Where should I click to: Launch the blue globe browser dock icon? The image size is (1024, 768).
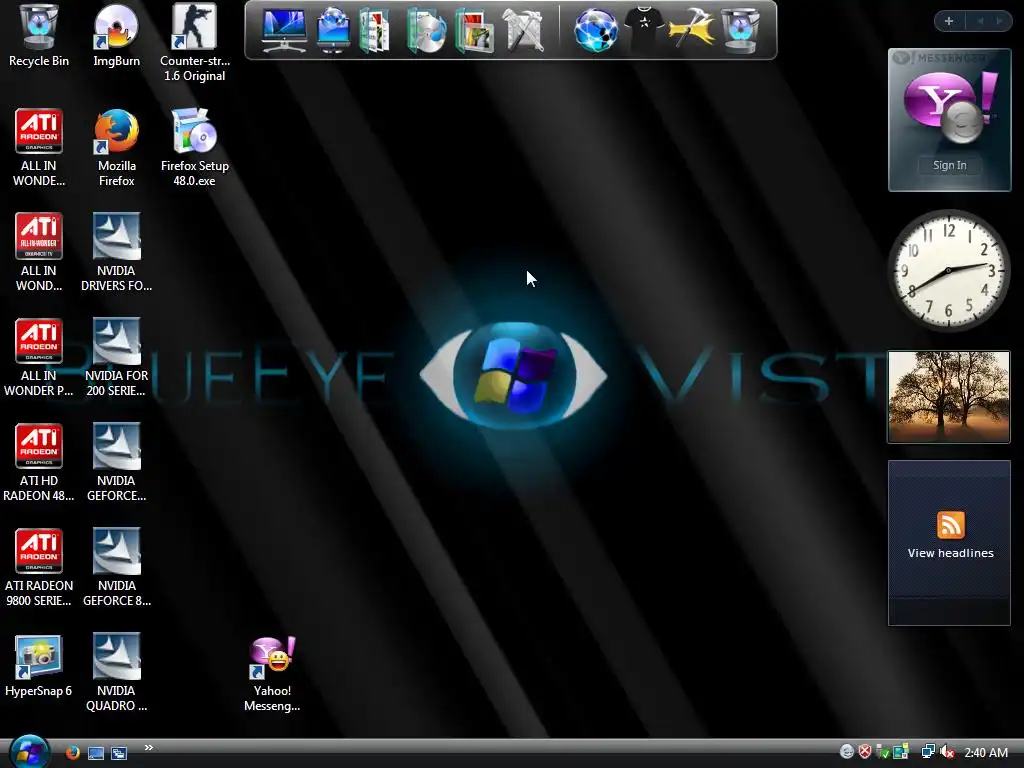tap(596, 30)
